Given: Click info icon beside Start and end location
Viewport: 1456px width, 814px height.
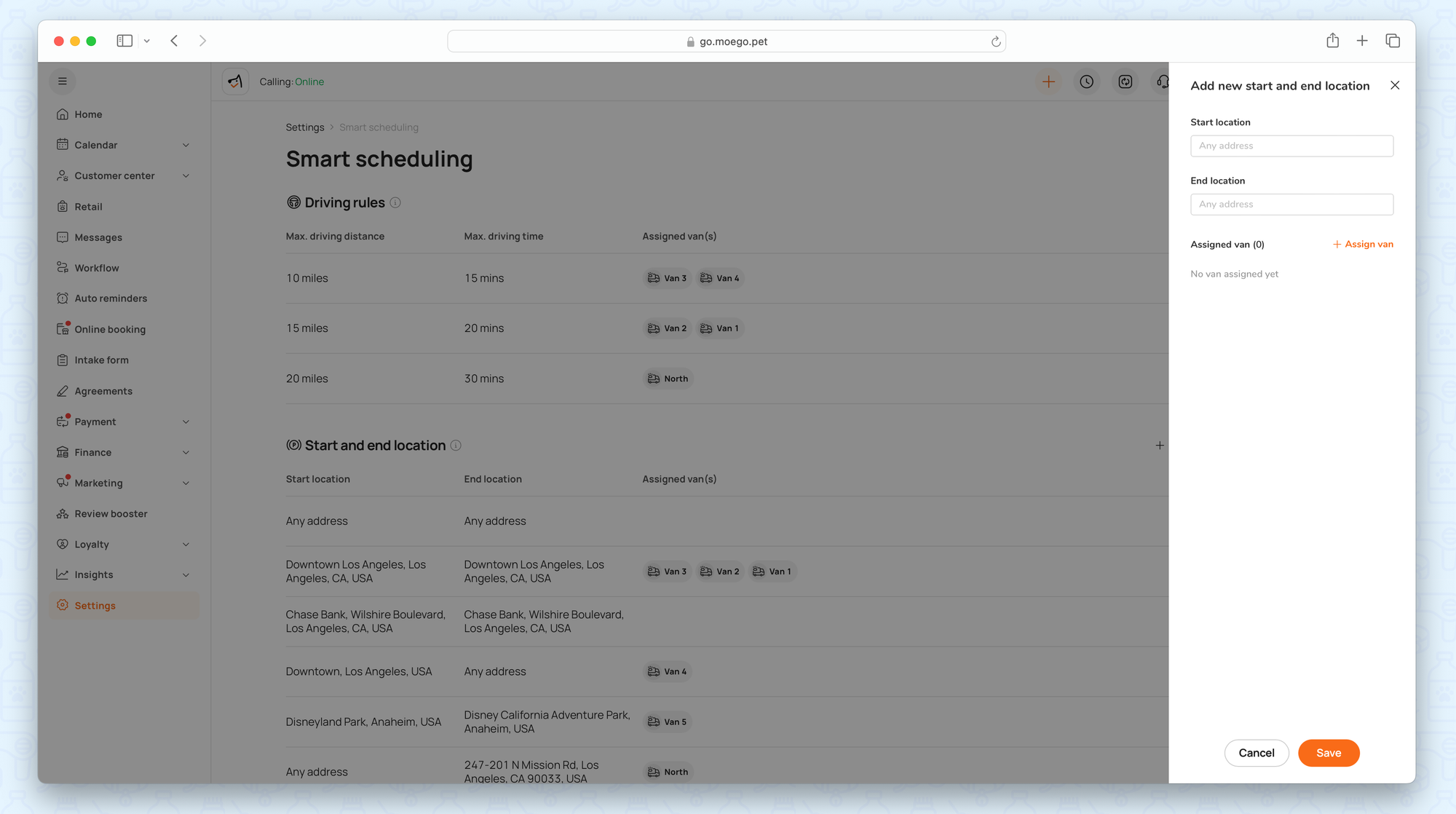Looking at the screenshot, I should coord(456,445).
